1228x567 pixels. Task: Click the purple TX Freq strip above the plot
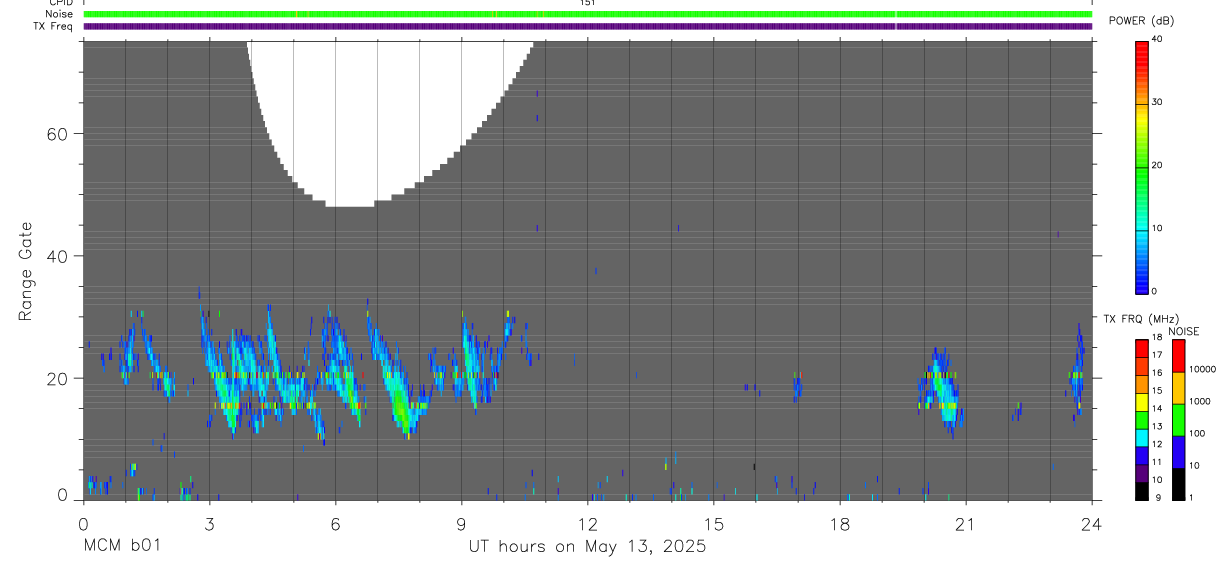(x=588, y=26)
